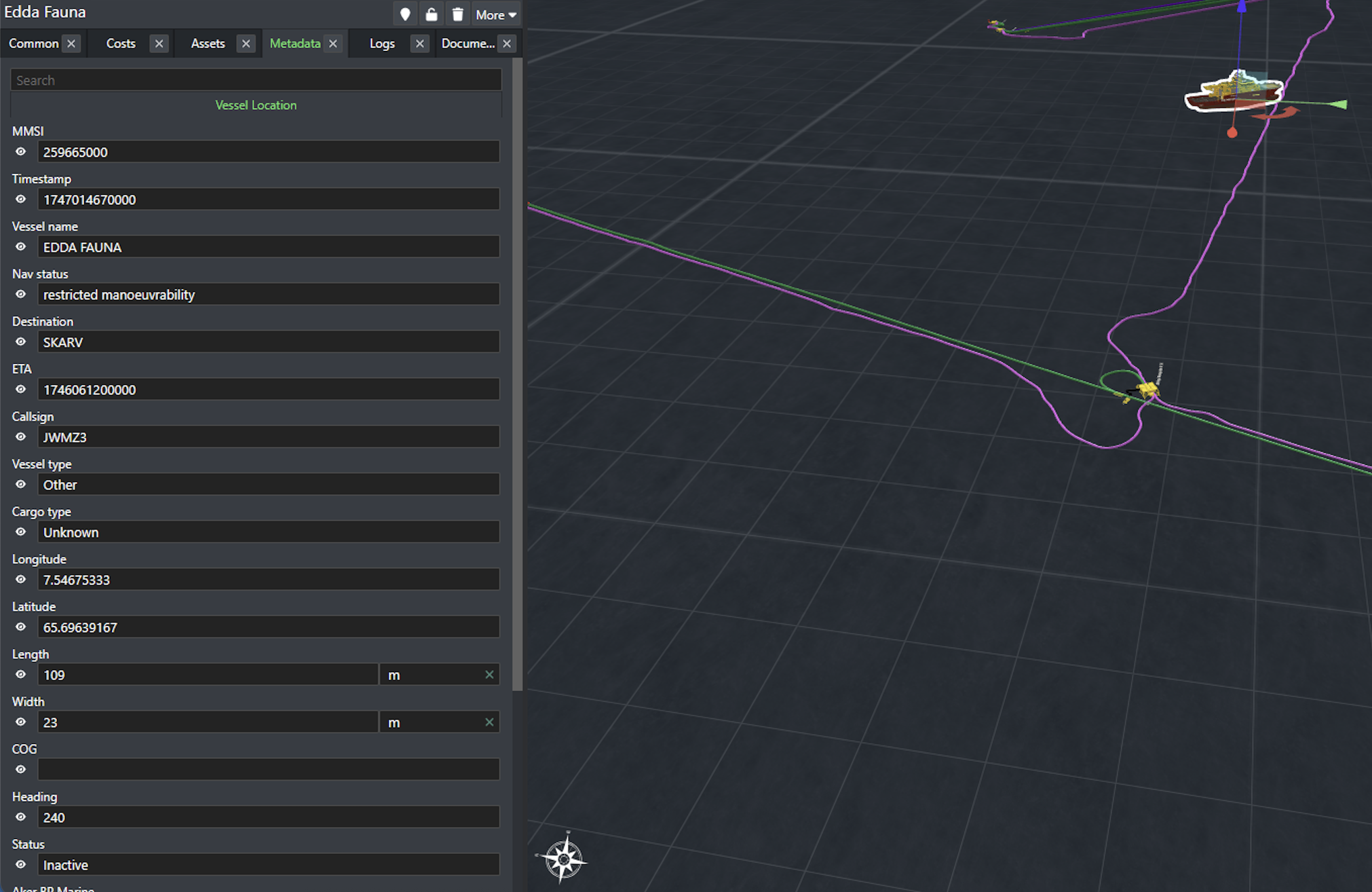This screenshot has width=1372, height=892.
Task: Click the Width value field 23
Action: coord(208,722)
